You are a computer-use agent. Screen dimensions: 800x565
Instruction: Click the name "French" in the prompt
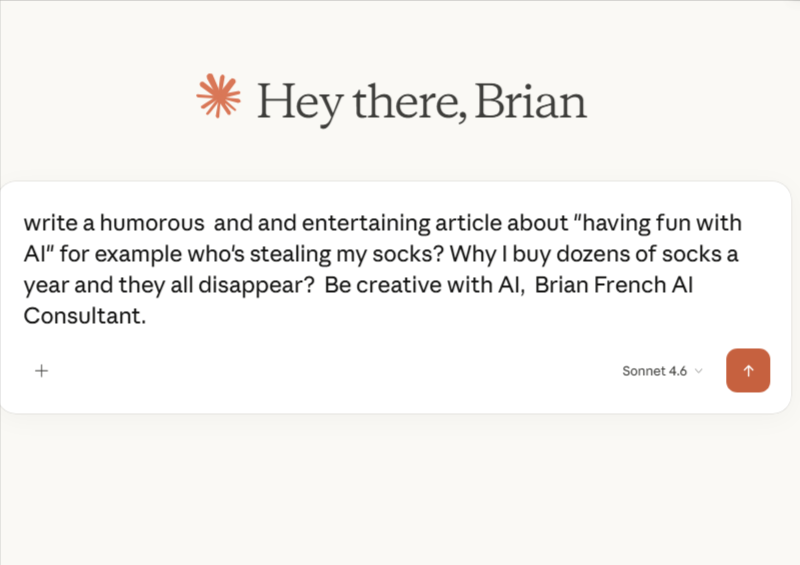pos(629,285)
